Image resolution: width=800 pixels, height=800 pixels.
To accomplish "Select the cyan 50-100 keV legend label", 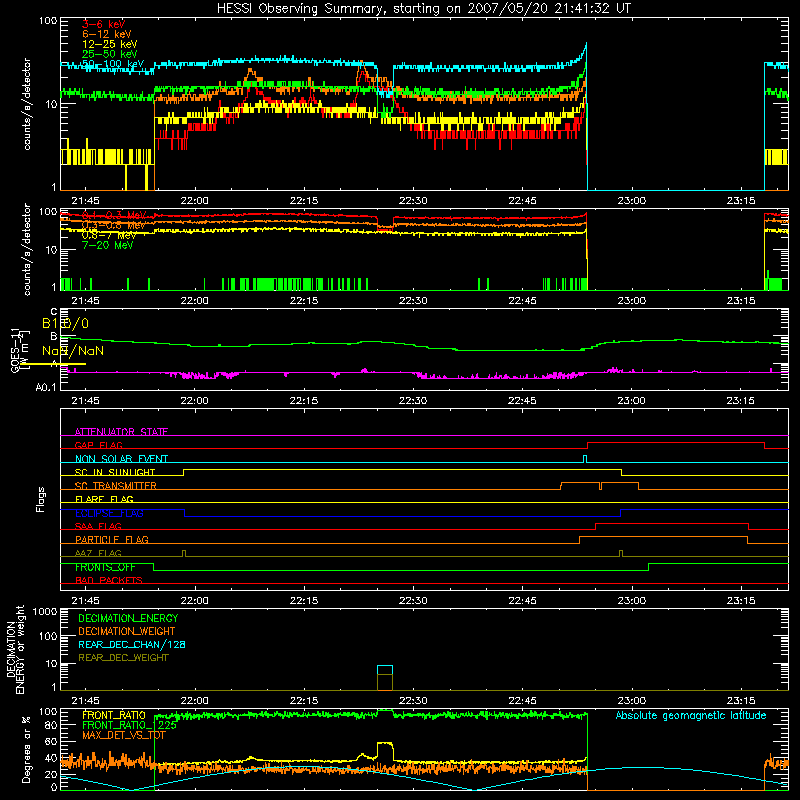I will (x=113, y=64).
